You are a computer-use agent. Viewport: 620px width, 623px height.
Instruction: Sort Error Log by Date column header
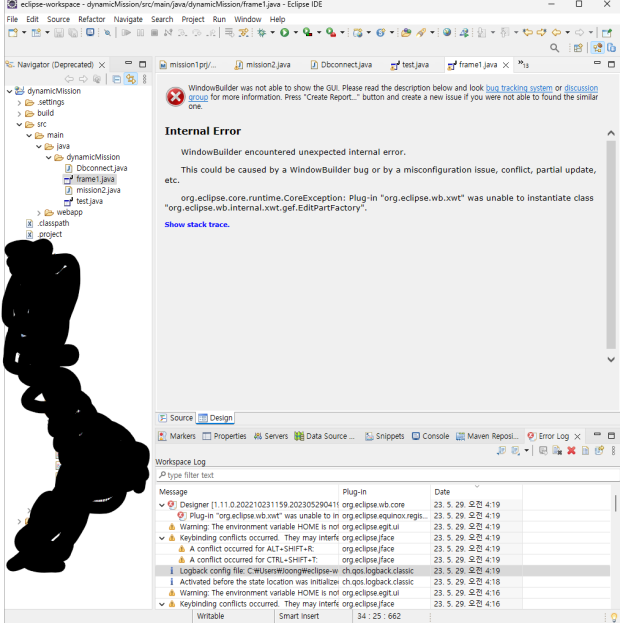tap(476, 492)
